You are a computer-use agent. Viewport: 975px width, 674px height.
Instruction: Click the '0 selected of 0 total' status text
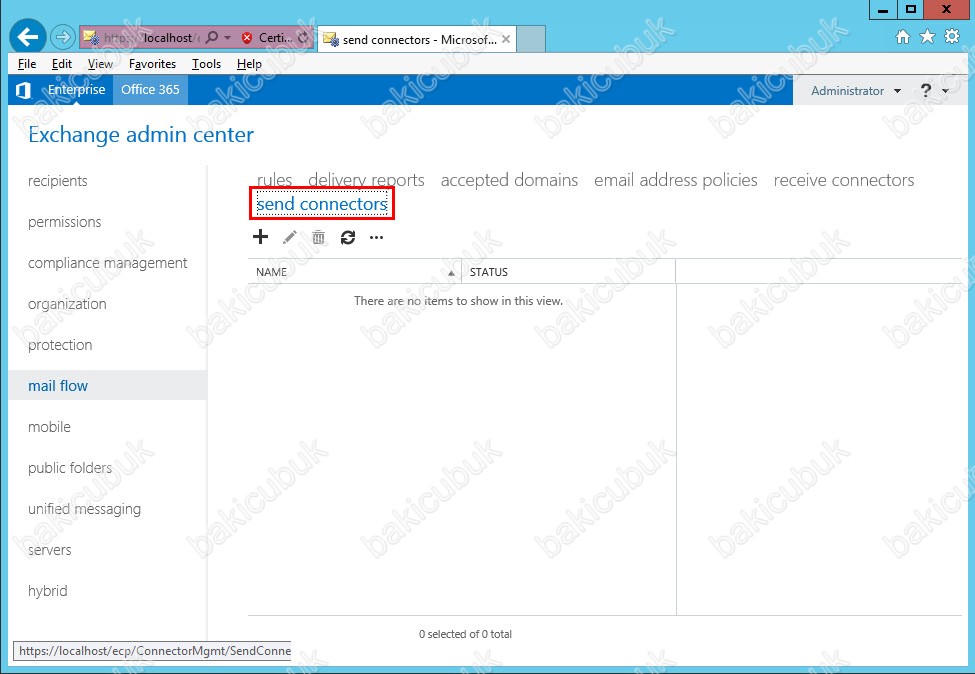coord(466,634)
